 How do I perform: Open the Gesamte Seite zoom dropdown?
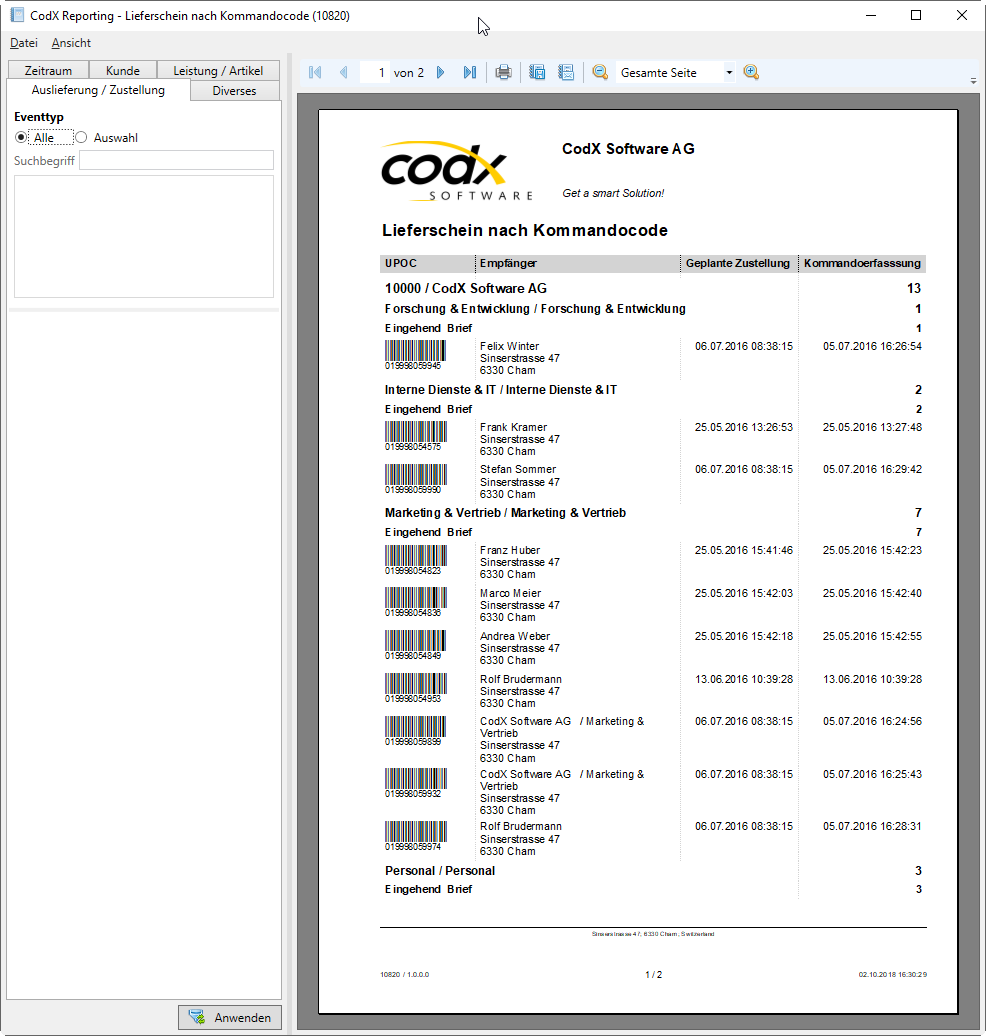729,73
